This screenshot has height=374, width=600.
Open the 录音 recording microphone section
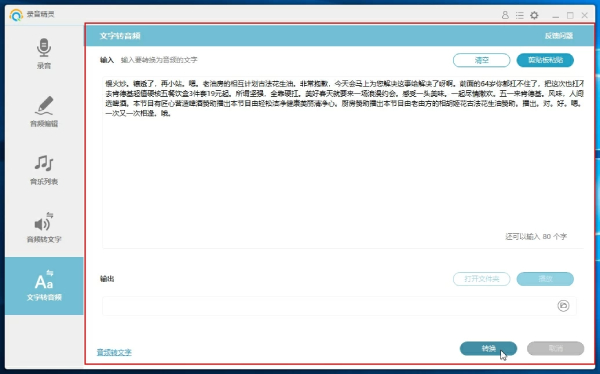44,54
